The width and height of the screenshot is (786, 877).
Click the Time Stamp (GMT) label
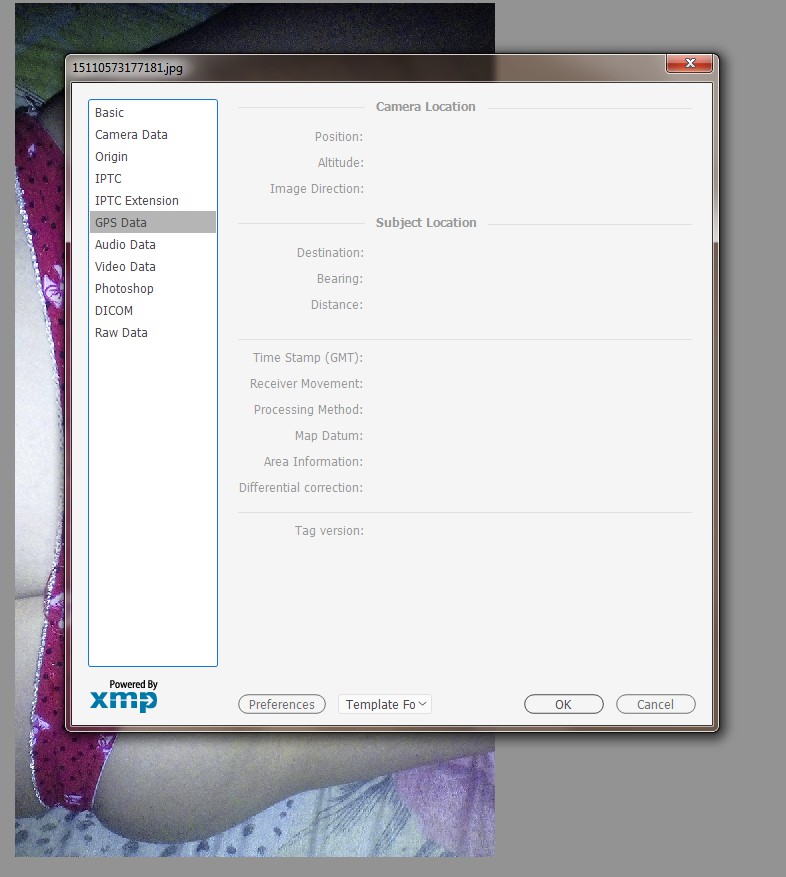click(x=308, y=357)
